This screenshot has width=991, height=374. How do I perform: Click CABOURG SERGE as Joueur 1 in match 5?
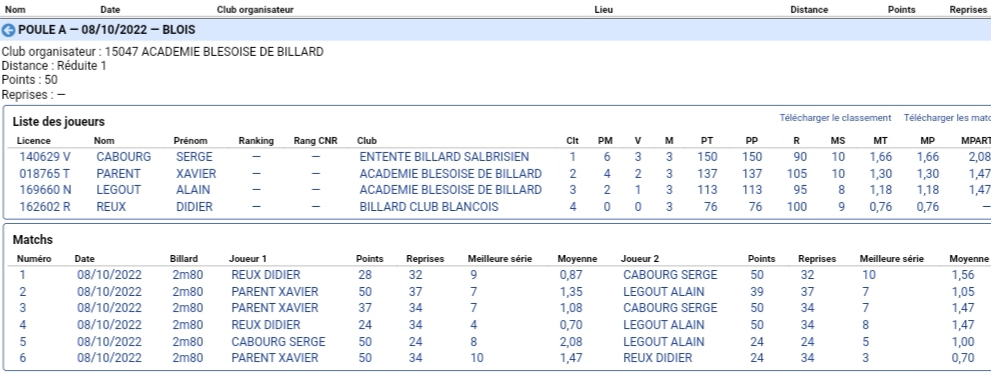(x=278, y=342)
